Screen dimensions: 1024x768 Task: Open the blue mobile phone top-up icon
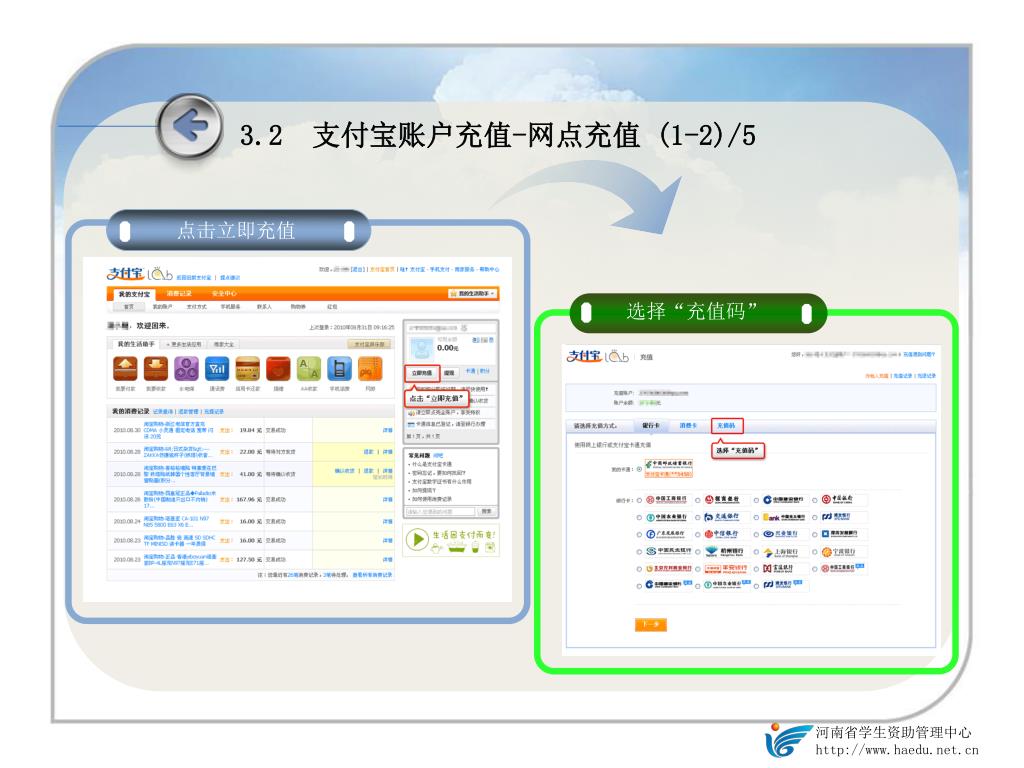point(340,369)
